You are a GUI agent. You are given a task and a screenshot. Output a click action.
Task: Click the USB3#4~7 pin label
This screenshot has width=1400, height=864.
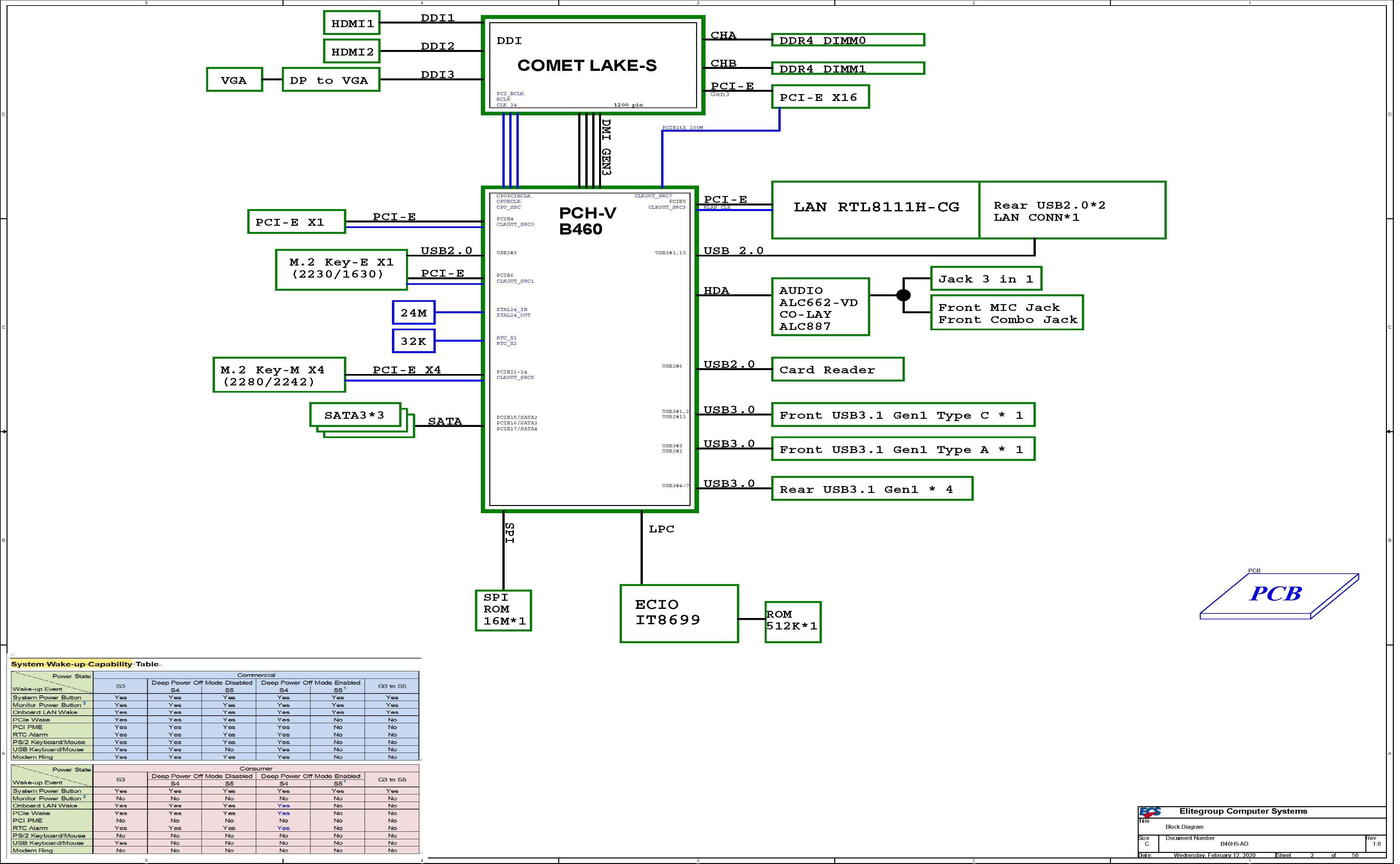click(x=676, y=486)
